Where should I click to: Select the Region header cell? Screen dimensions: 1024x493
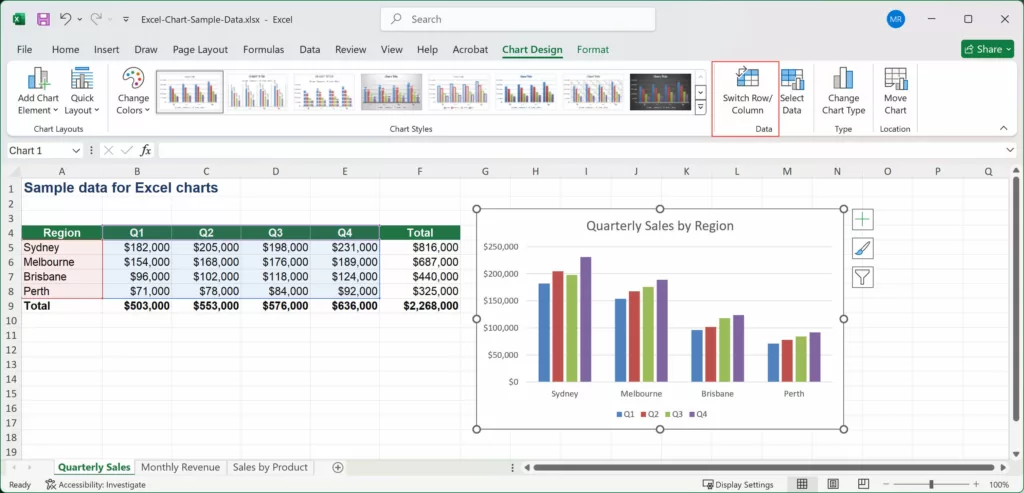[x=62, y=232]
